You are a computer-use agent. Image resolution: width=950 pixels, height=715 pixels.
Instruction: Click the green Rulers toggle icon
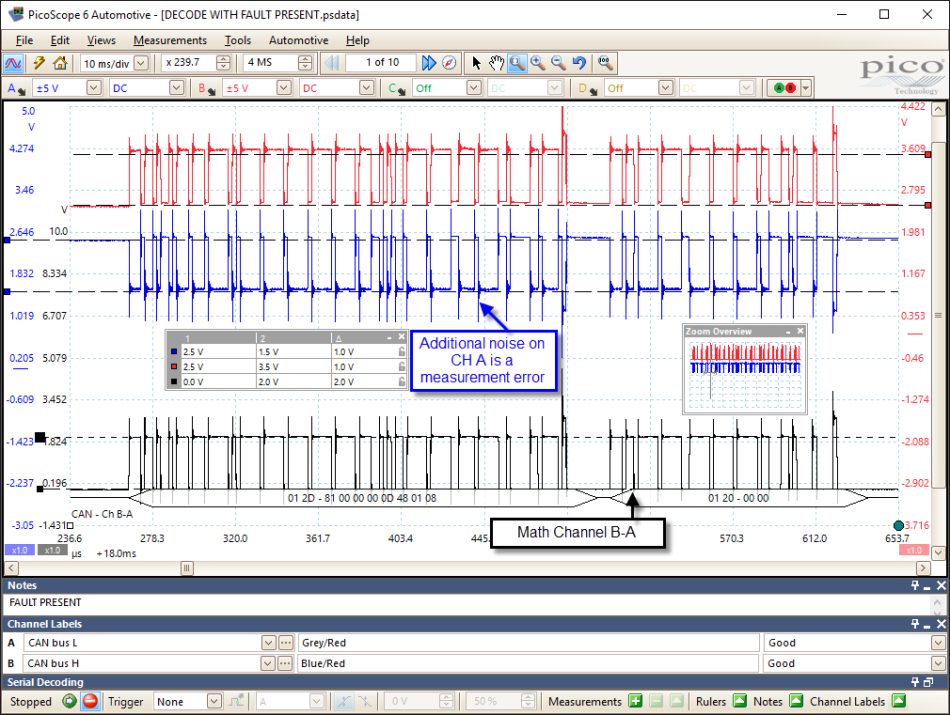pos(739,701)
